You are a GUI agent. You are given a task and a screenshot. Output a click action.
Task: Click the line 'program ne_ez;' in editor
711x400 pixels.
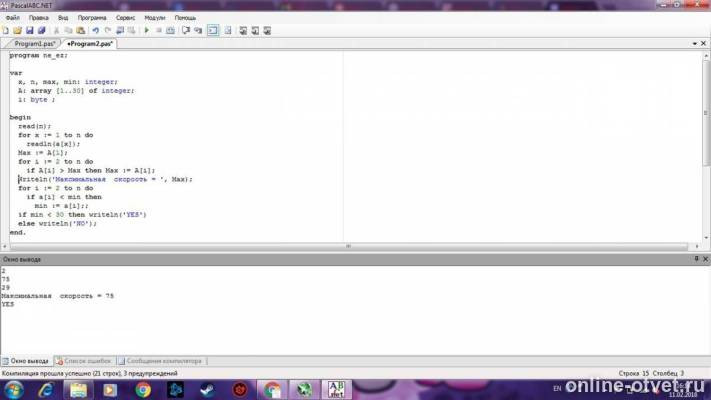click(x=39, y=55)
